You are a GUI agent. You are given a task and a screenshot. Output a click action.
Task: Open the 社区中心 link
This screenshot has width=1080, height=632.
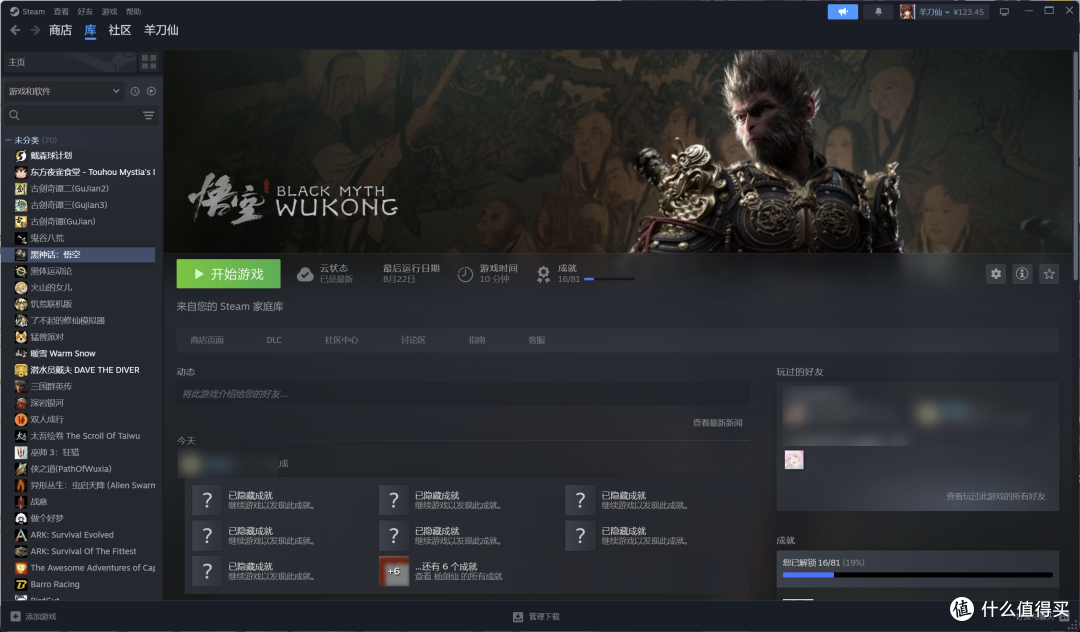click(342, 340)
